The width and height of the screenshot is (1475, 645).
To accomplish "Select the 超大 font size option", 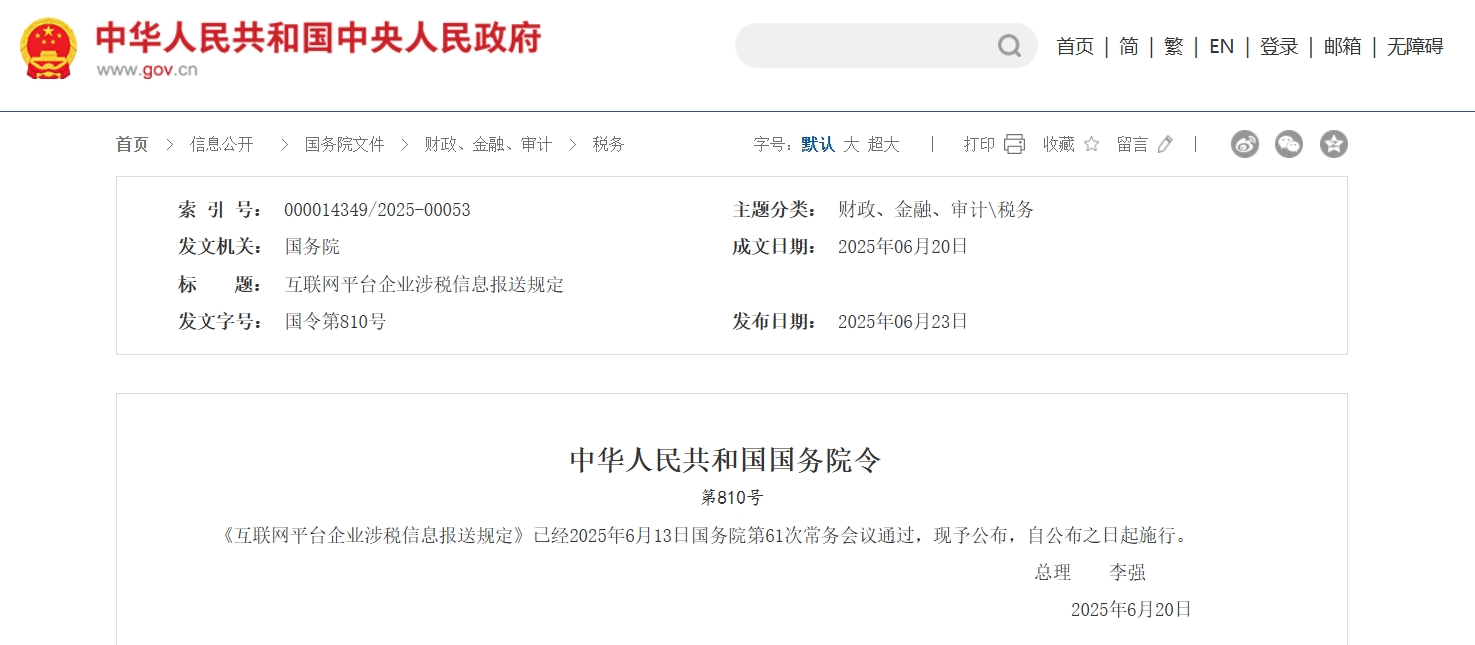I will [882, 144].
